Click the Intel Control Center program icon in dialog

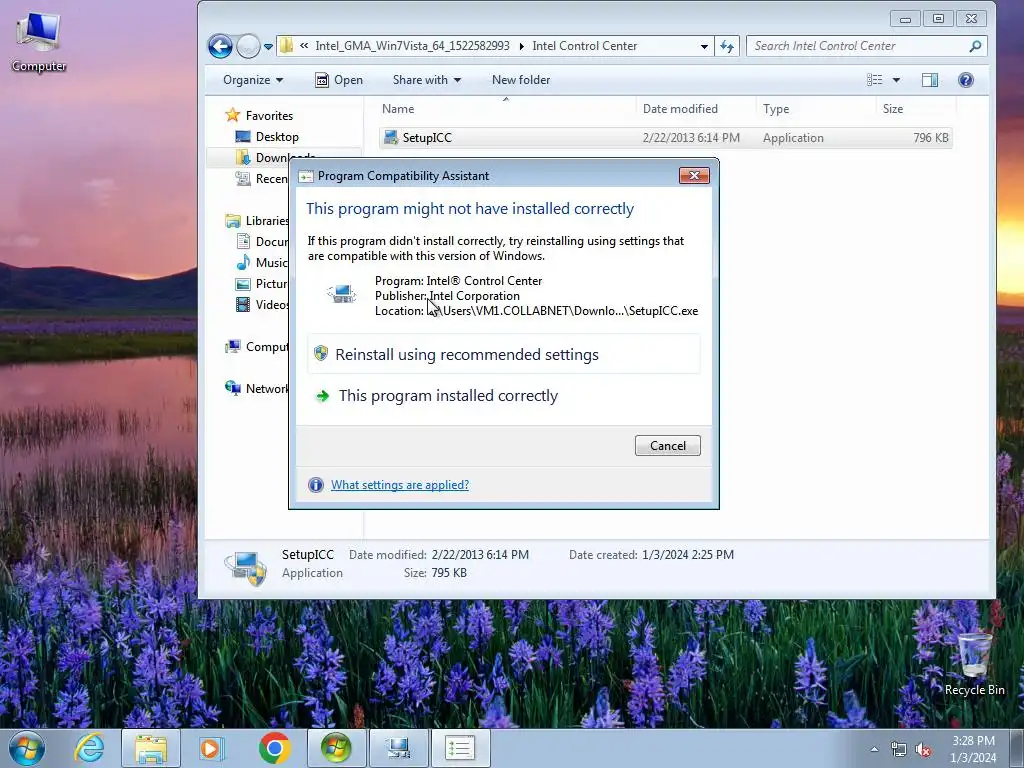click(x=341, y=295)
